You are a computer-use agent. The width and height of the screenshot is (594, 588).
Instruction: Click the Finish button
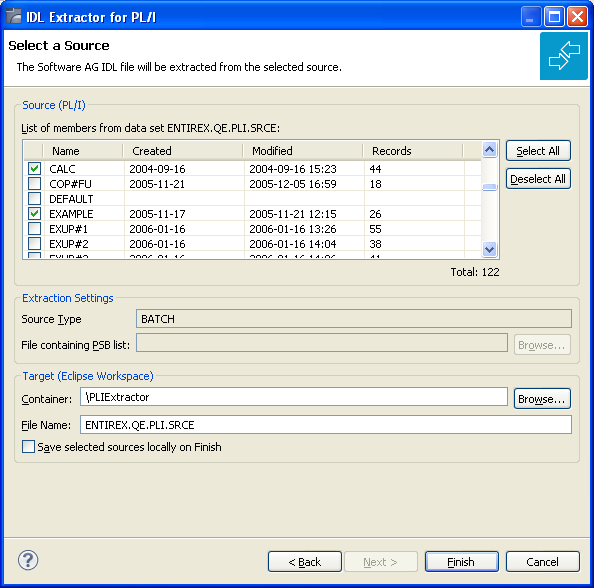(461, 561)
